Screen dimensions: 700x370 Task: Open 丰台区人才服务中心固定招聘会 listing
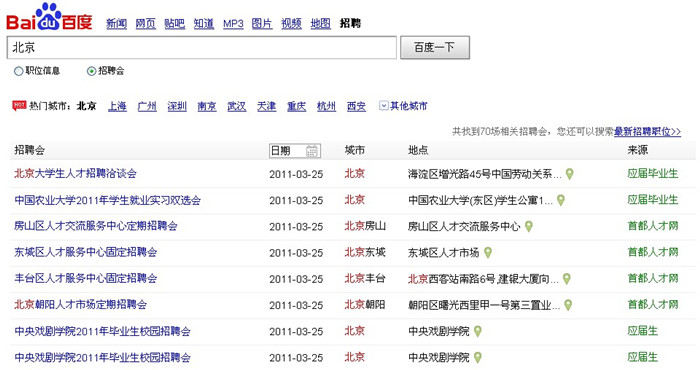point(85,279)
